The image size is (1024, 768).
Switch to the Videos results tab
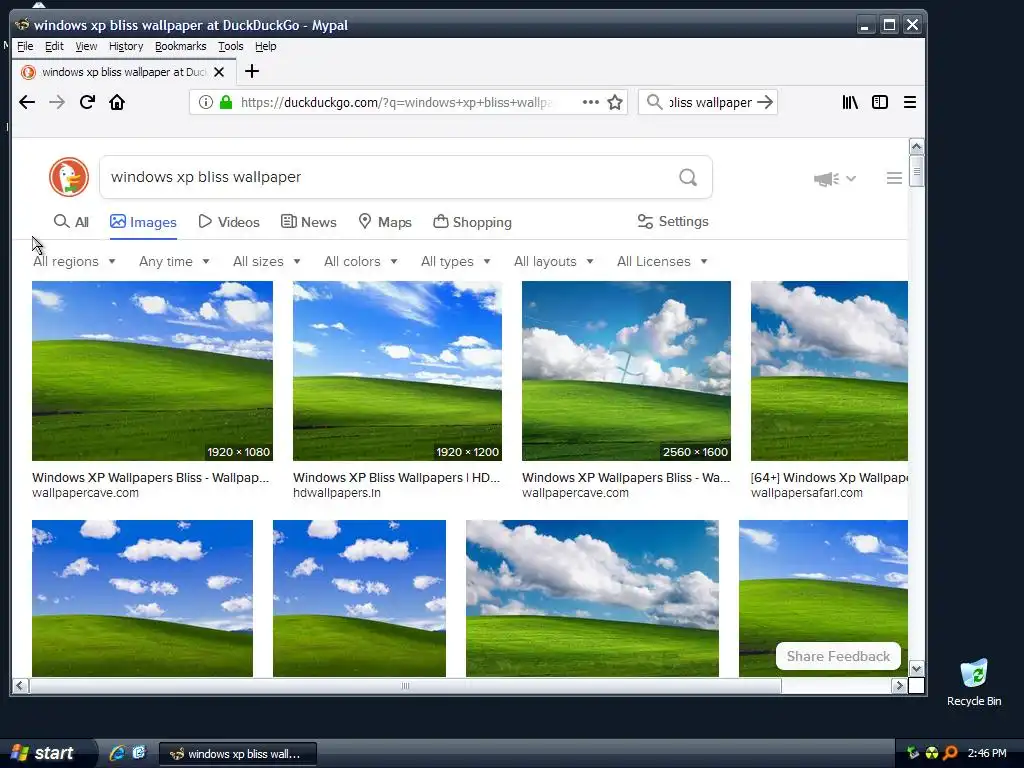tap(229, 222)
